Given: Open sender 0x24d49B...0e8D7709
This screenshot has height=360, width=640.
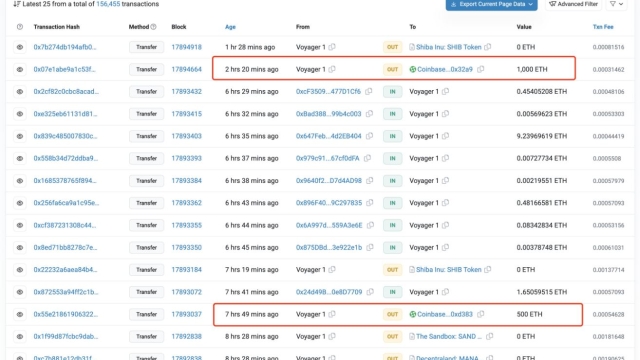Looking at the screenshot, I should 329,292.
